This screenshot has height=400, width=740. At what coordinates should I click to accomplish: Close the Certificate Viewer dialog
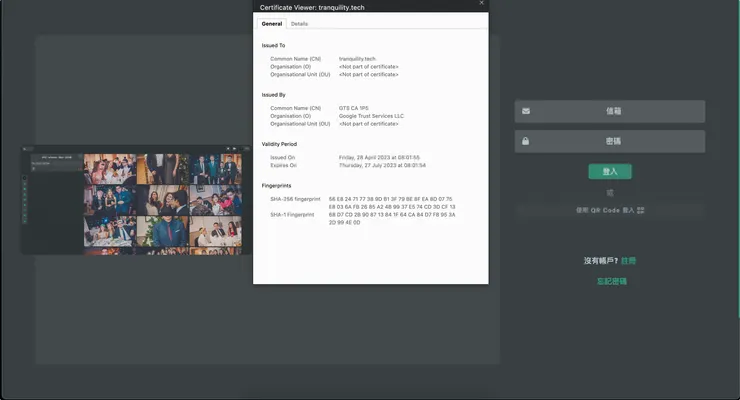click(481, 3)
